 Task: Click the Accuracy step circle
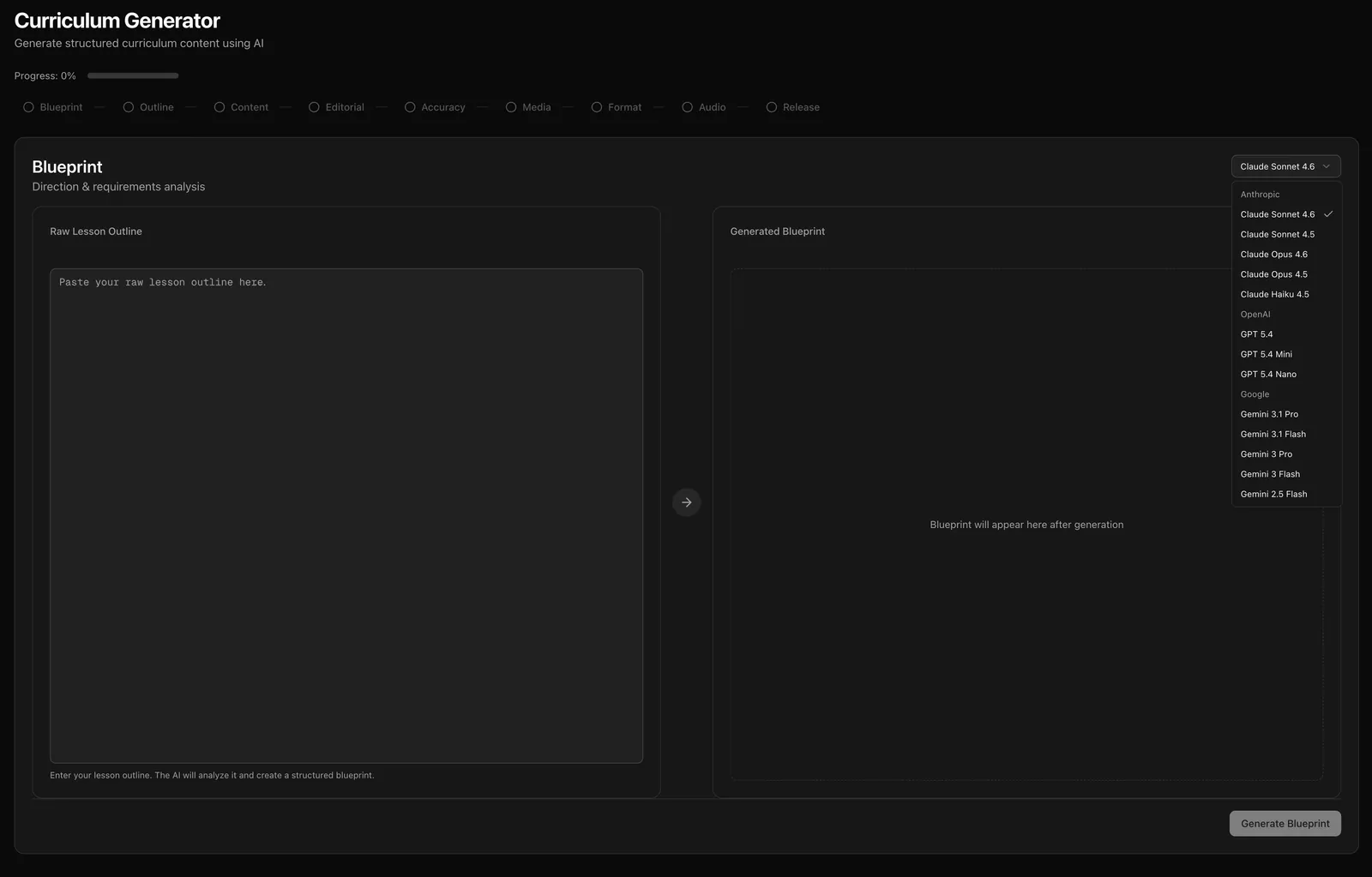410,107
